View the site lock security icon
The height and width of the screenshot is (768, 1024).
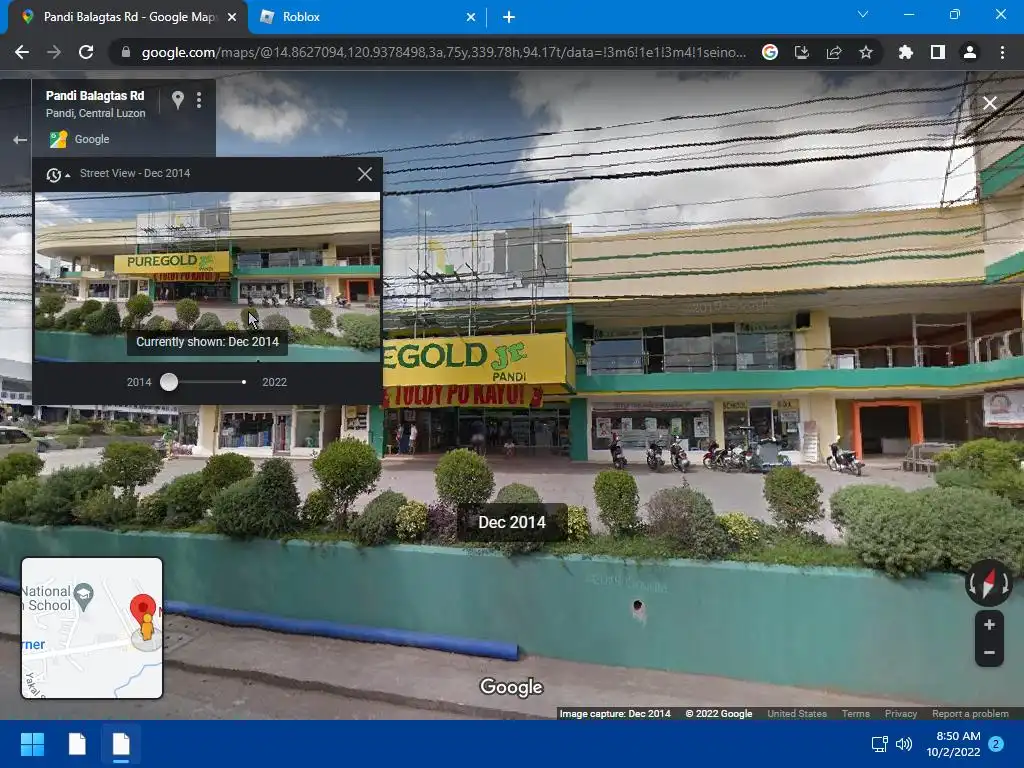pyautogui.click(x=126, y=52)
